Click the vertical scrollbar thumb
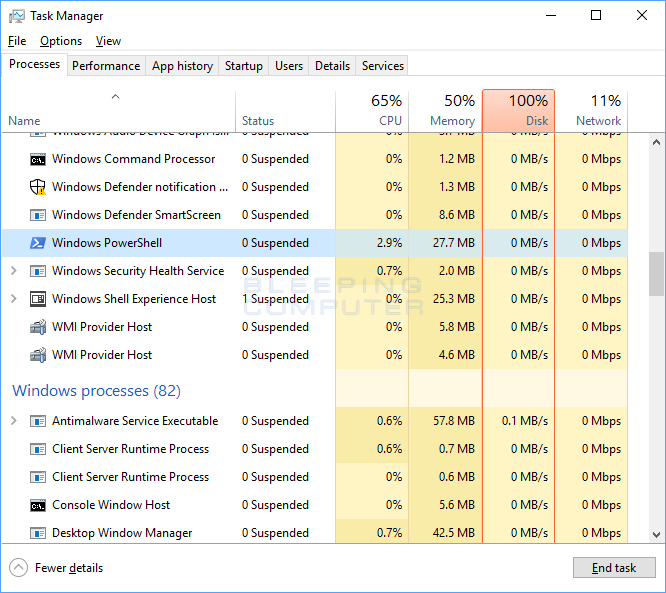The image size is (666, 593). click(656, 274)
